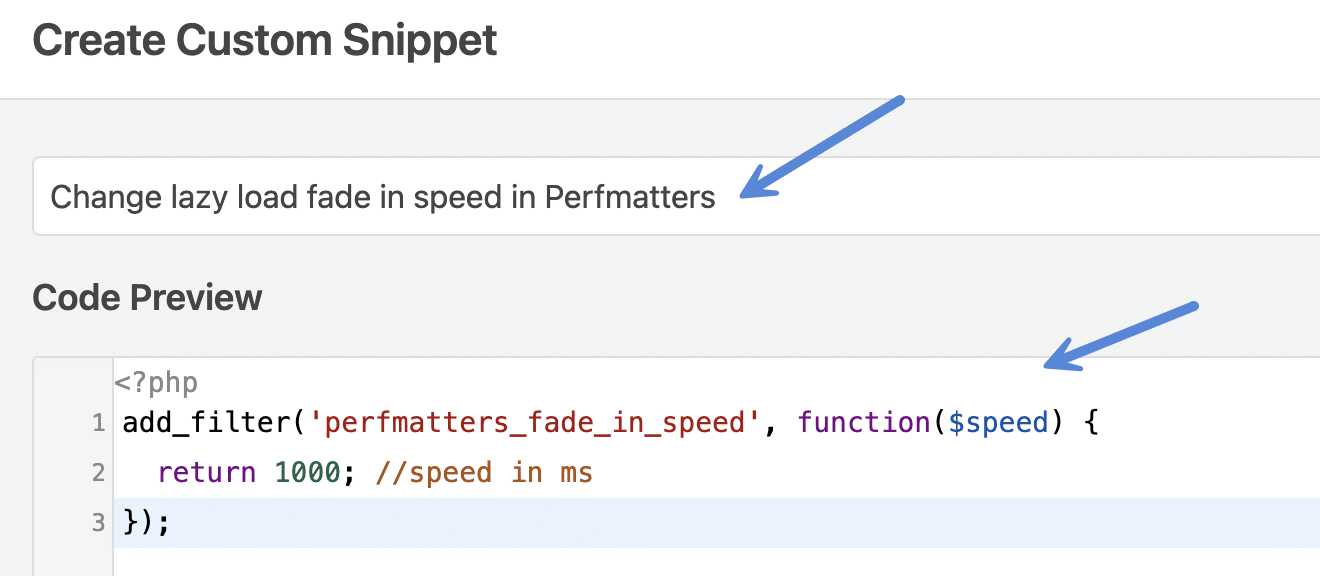Select the 'Create Custom Snippet' heading
The width and height of the screenshot is (1320, 576).
tap(264, 40)
